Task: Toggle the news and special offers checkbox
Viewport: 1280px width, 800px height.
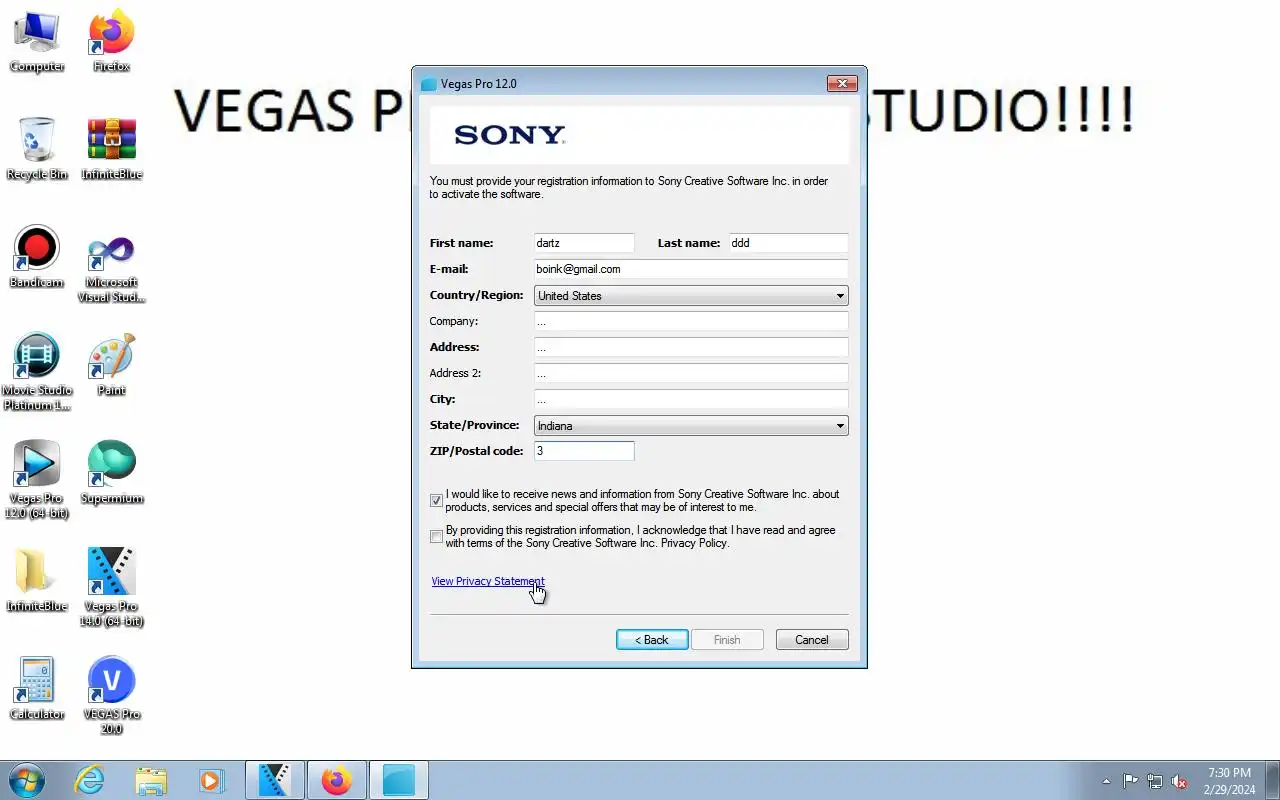Action: pos(436,500)
